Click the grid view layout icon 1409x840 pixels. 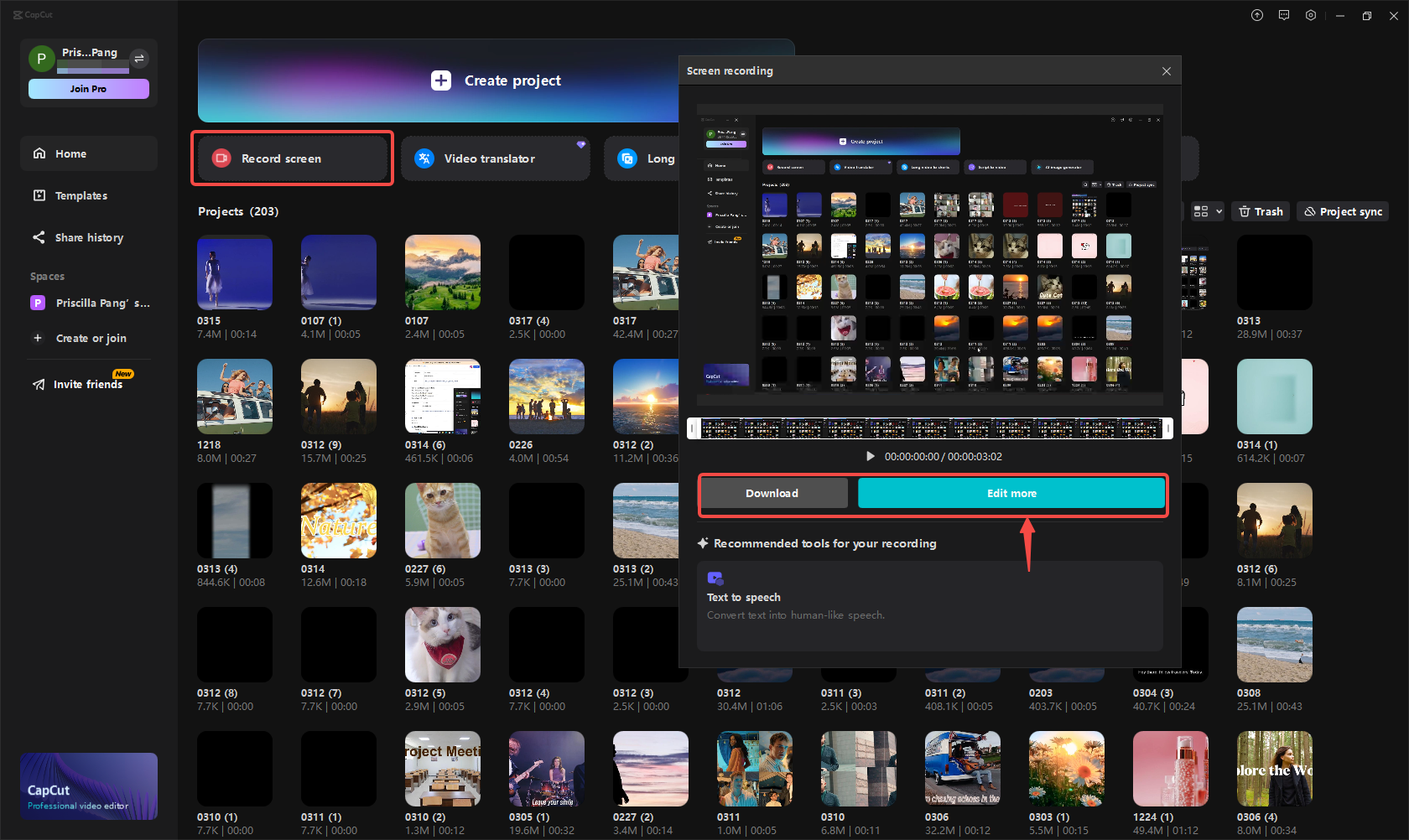pos(1201,211)
